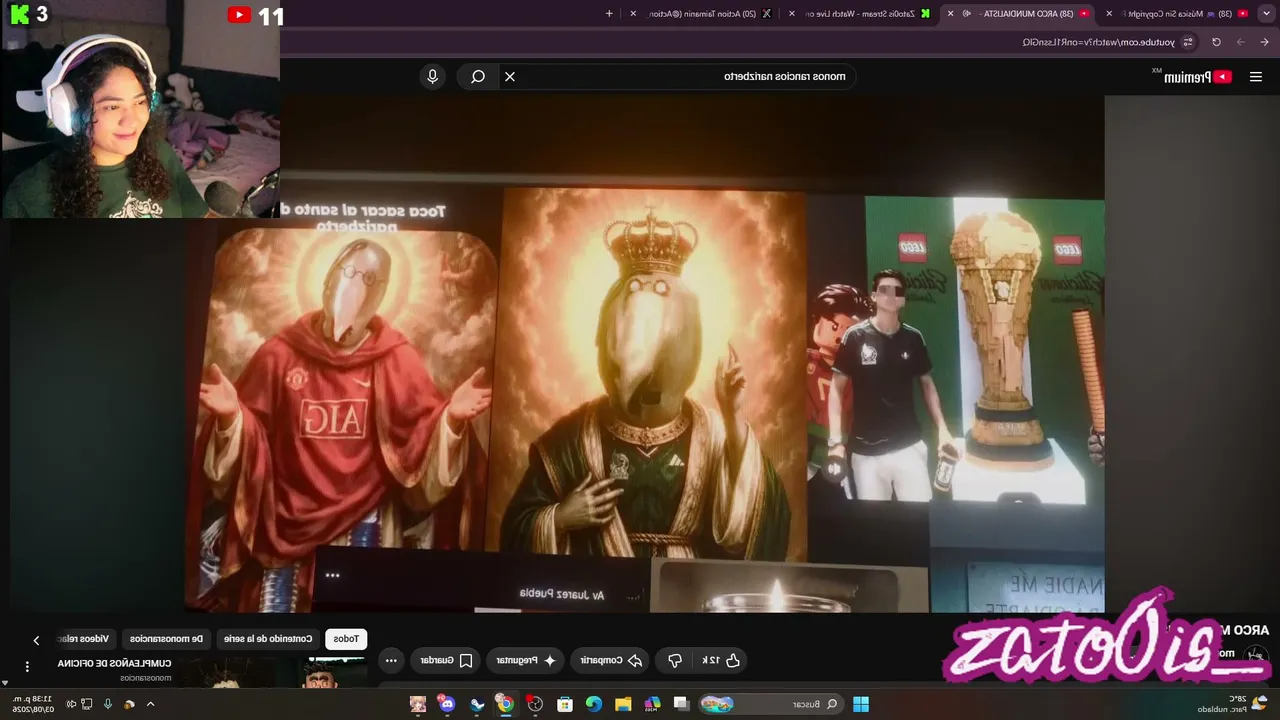This screenshot has width=1280, height=720.
Task: Open Discord from the taskbar
Action: click(446, 704)
